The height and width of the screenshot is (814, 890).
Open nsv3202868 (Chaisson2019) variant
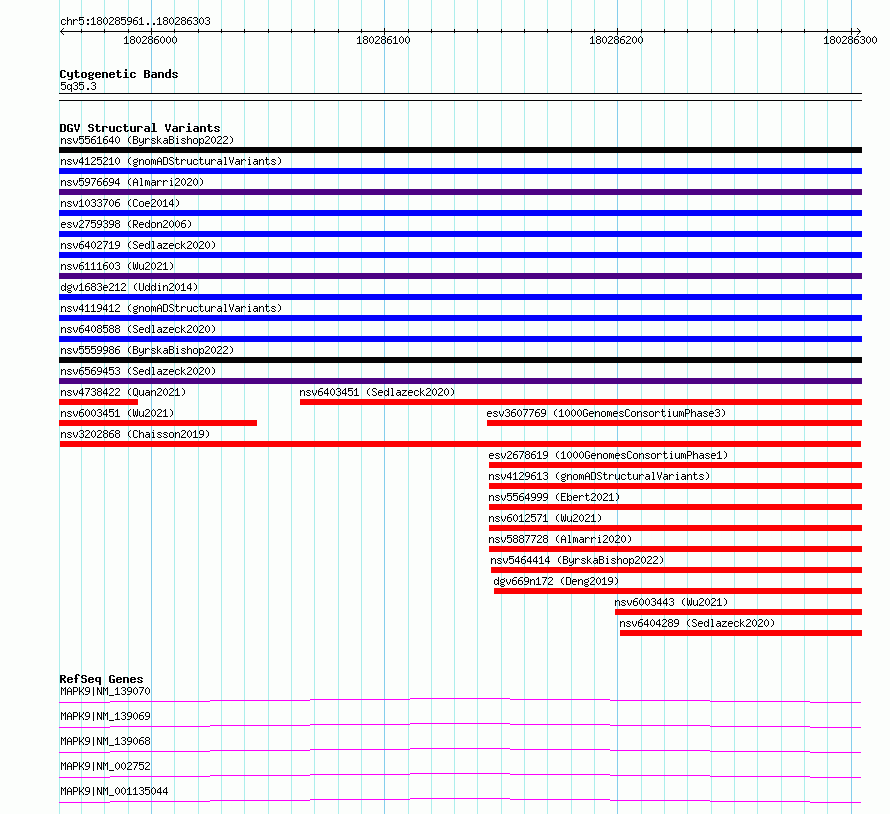click(135, 434)
